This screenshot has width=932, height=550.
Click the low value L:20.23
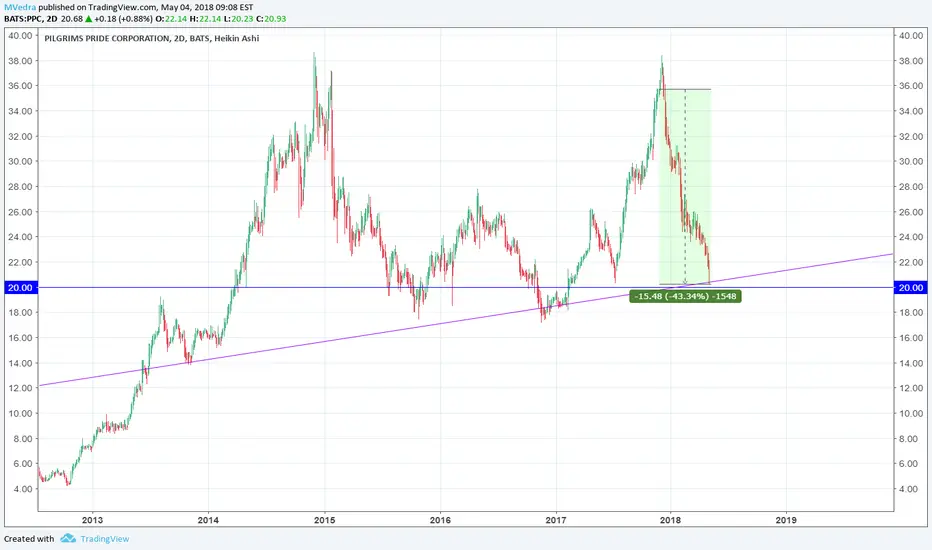click(238, 18)
